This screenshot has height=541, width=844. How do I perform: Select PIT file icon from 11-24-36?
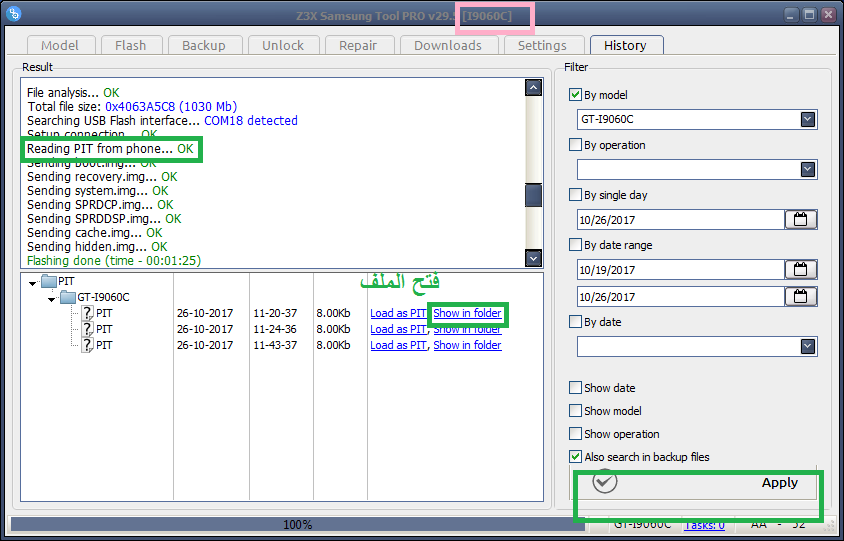click(x=87, y=329)
